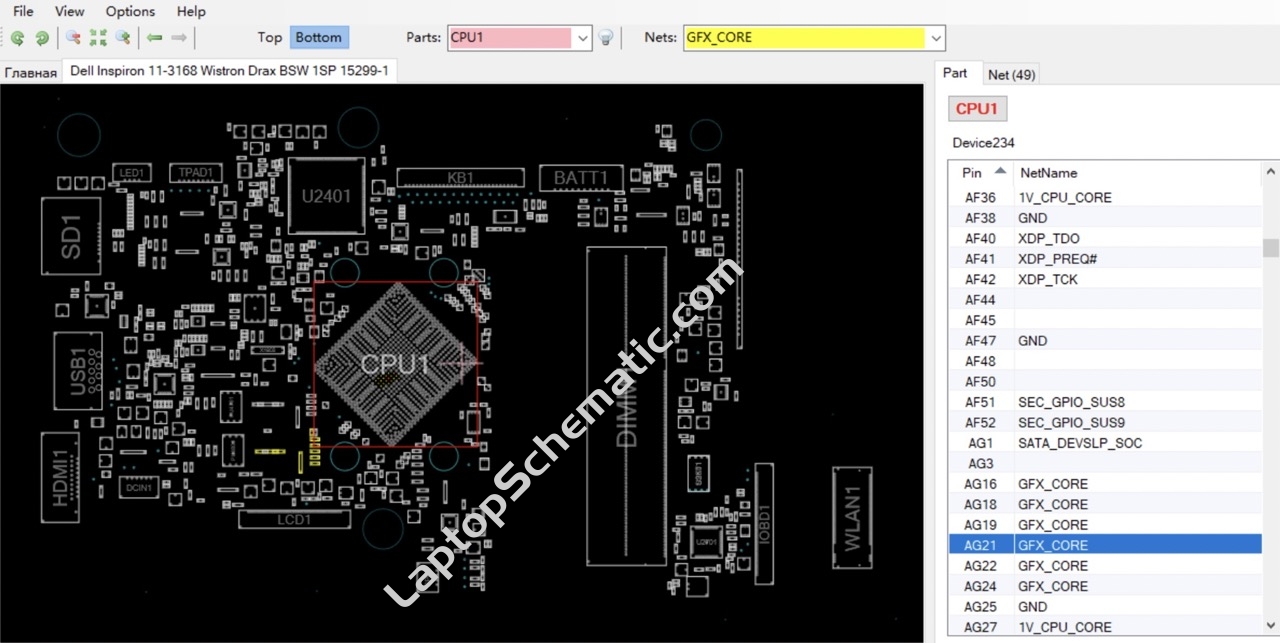Click the rotate counterclockwise toolbar icon
1280x643 pixels.
(x=17, y=38)
